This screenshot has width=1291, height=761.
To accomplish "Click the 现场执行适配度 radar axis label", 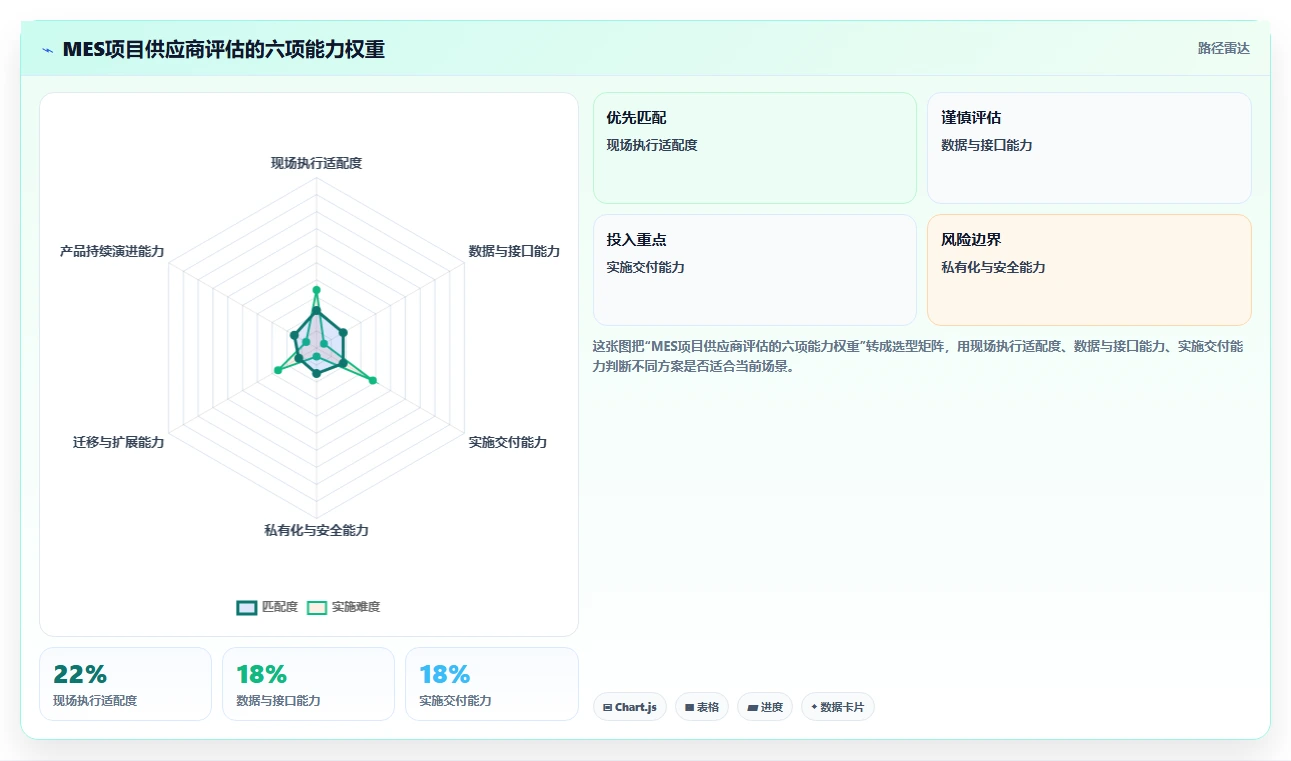I will (316, 163).
